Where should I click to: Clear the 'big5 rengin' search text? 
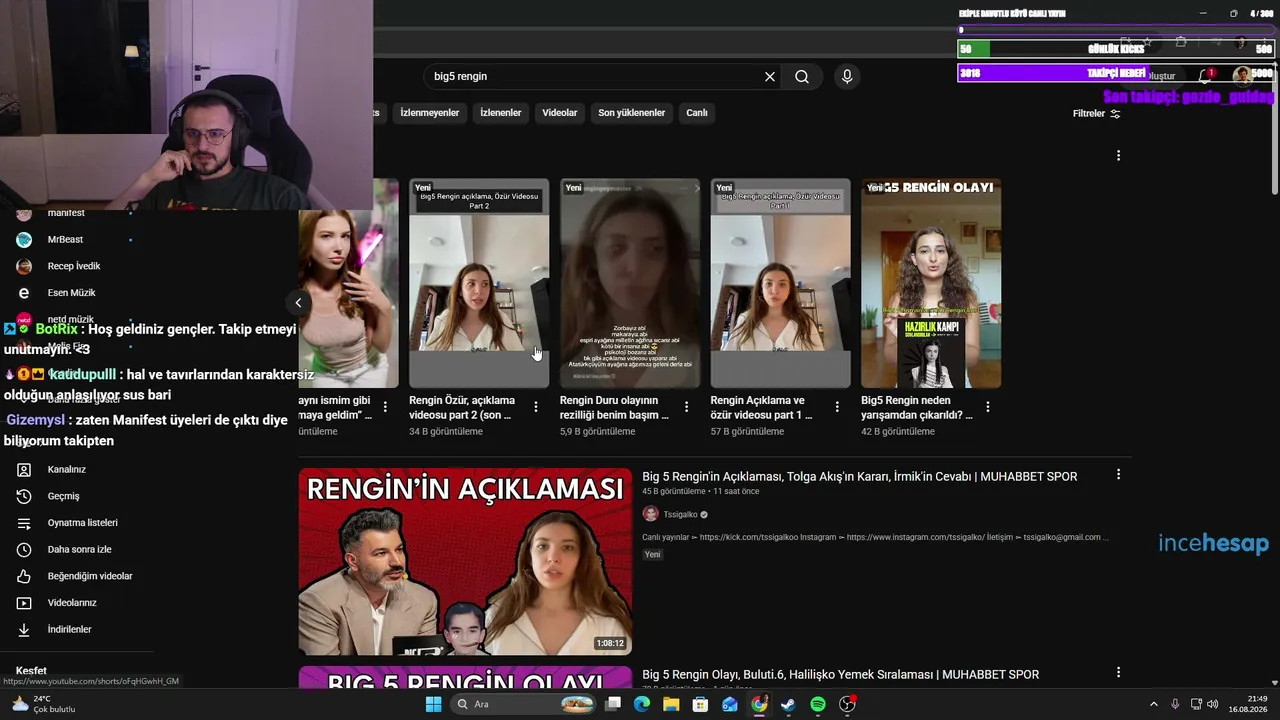770,77
